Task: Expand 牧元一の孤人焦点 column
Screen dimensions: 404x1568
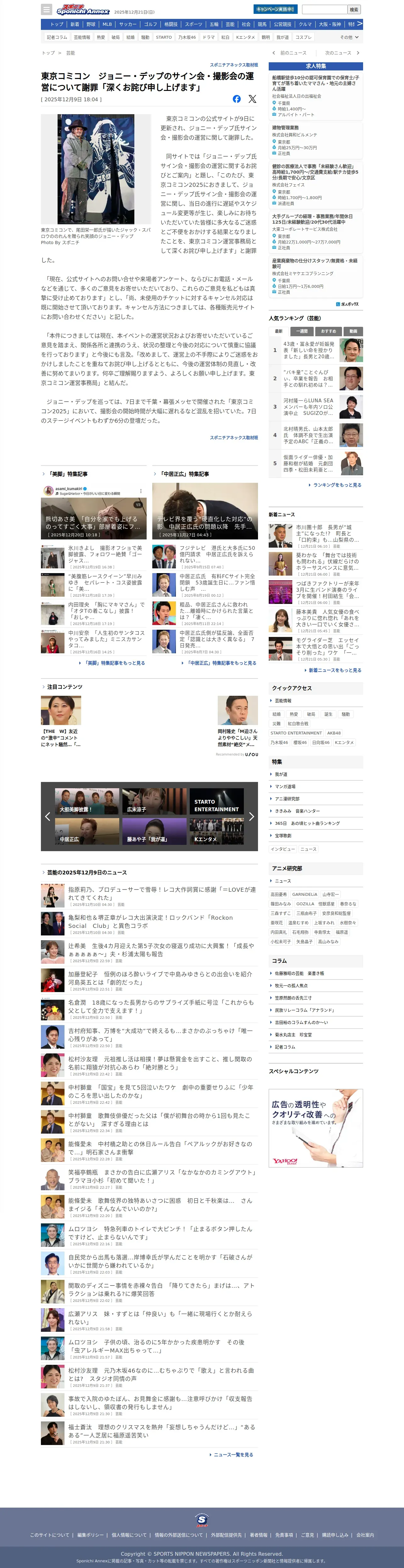Action: 316,985
